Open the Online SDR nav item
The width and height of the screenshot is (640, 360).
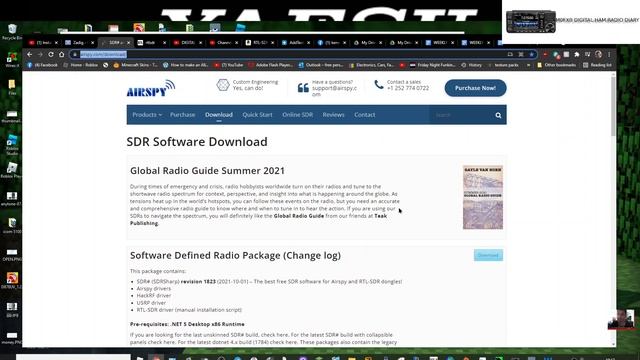[298, 115]
